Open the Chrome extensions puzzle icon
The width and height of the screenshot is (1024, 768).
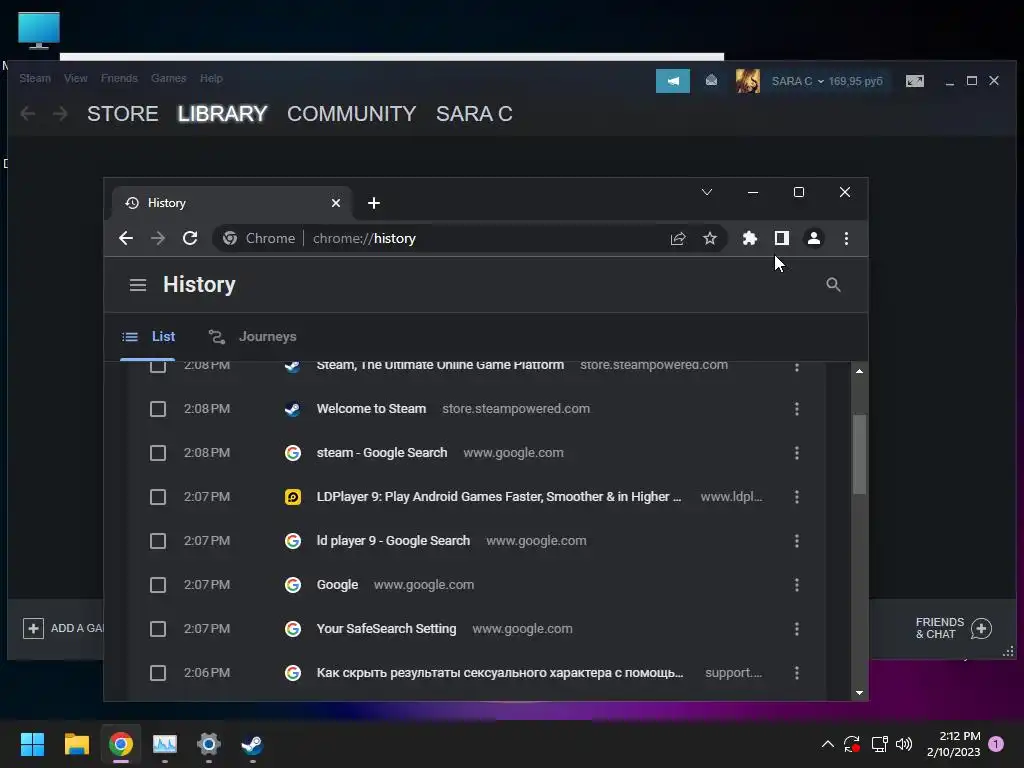point(750,238)
